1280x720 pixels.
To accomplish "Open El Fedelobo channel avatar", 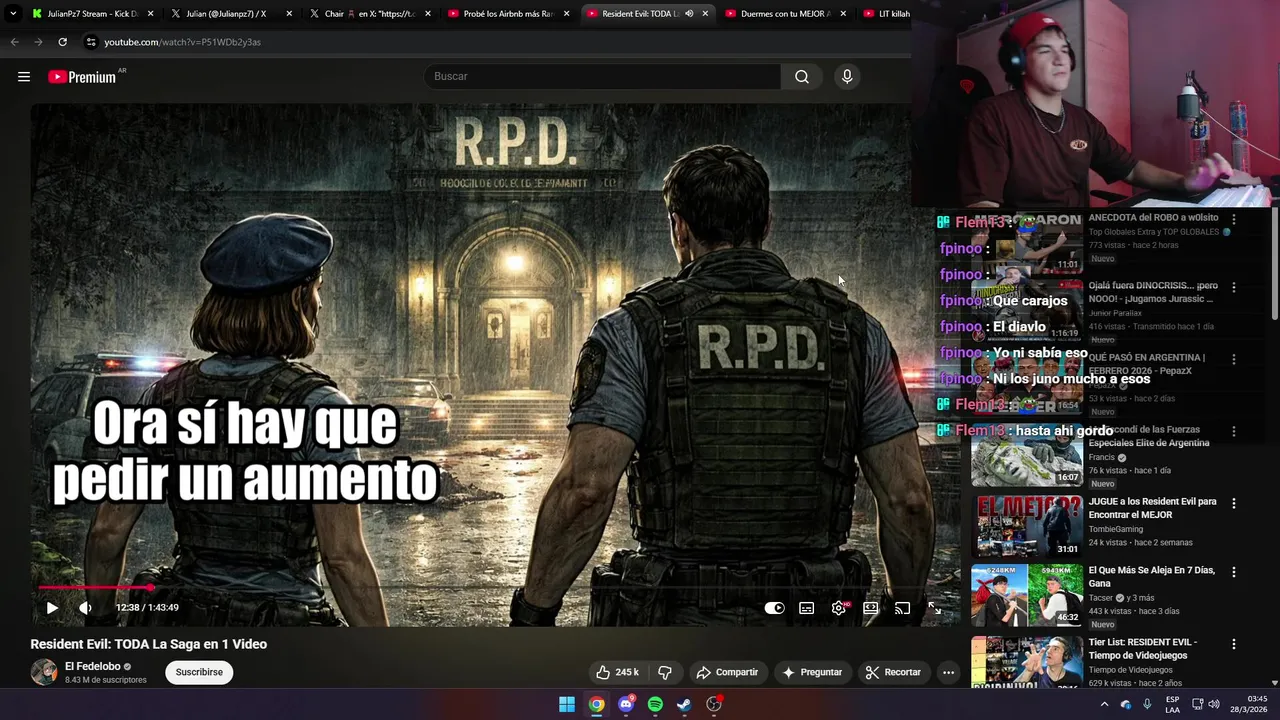I will click(44, 672).
